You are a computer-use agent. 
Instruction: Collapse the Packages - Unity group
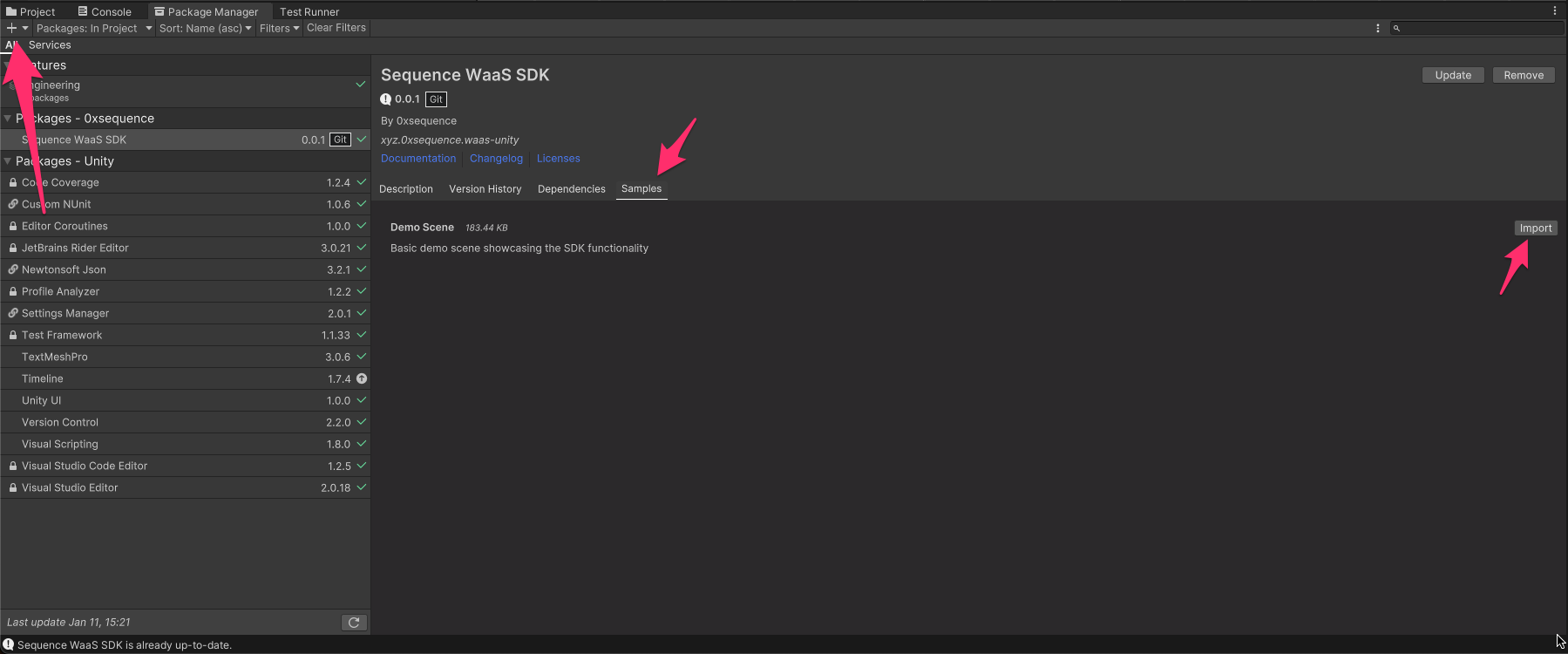8,161
